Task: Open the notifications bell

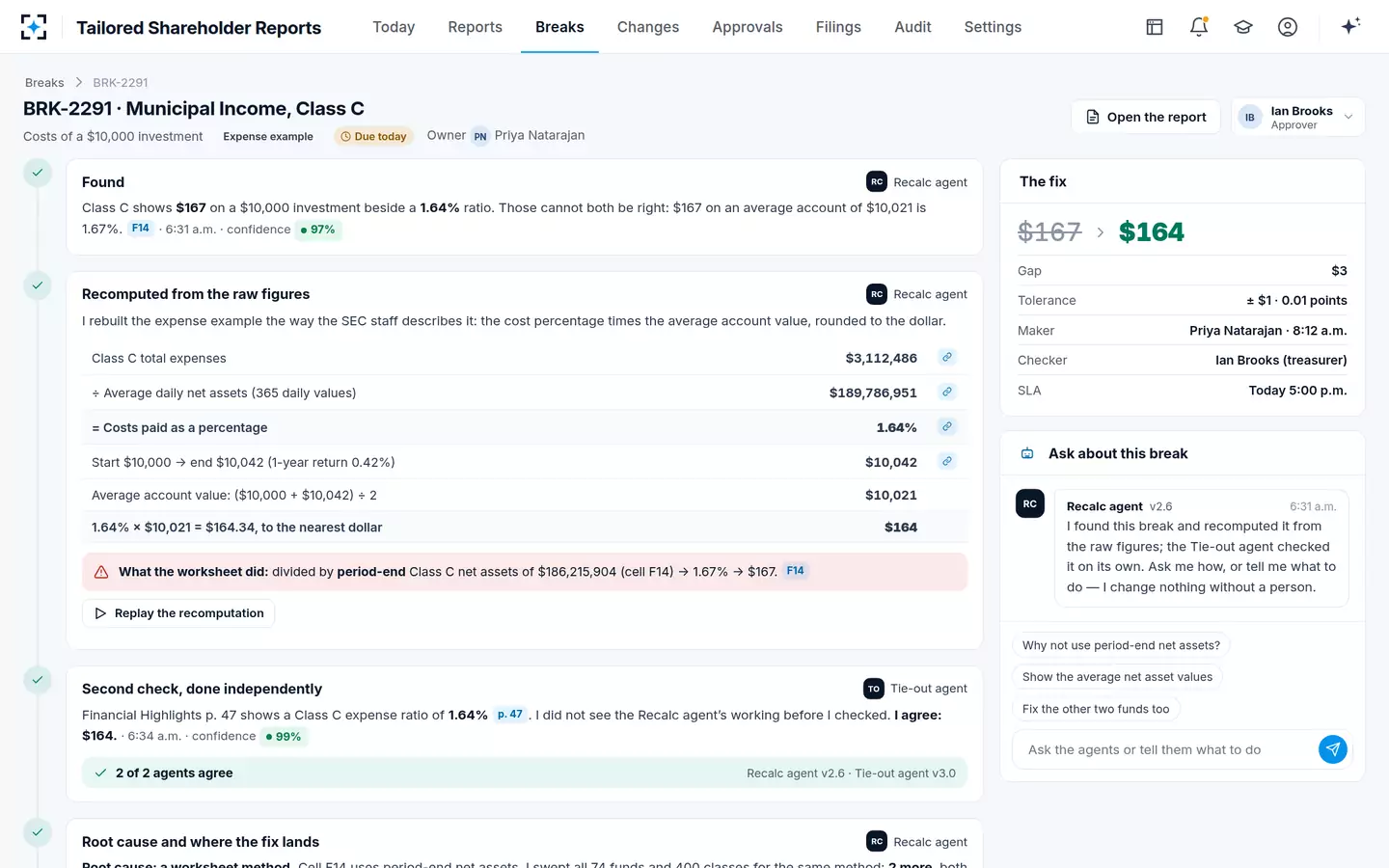Action: point(1199,27)
